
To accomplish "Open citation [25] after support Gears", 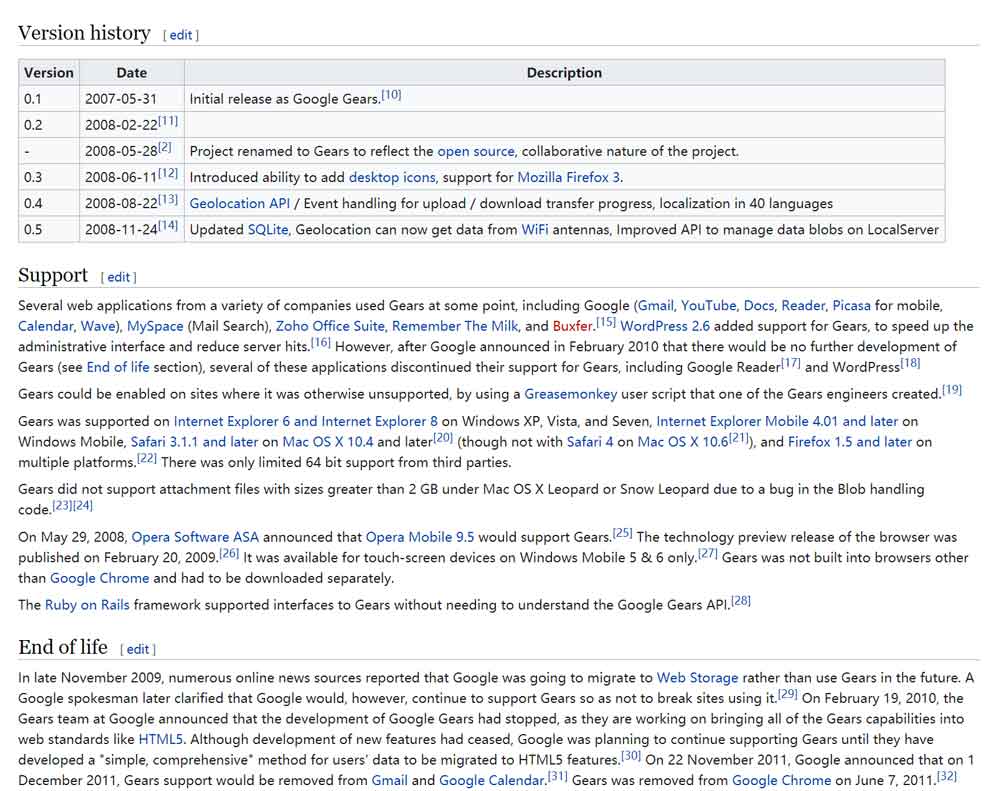I will [x=623, y=533].
